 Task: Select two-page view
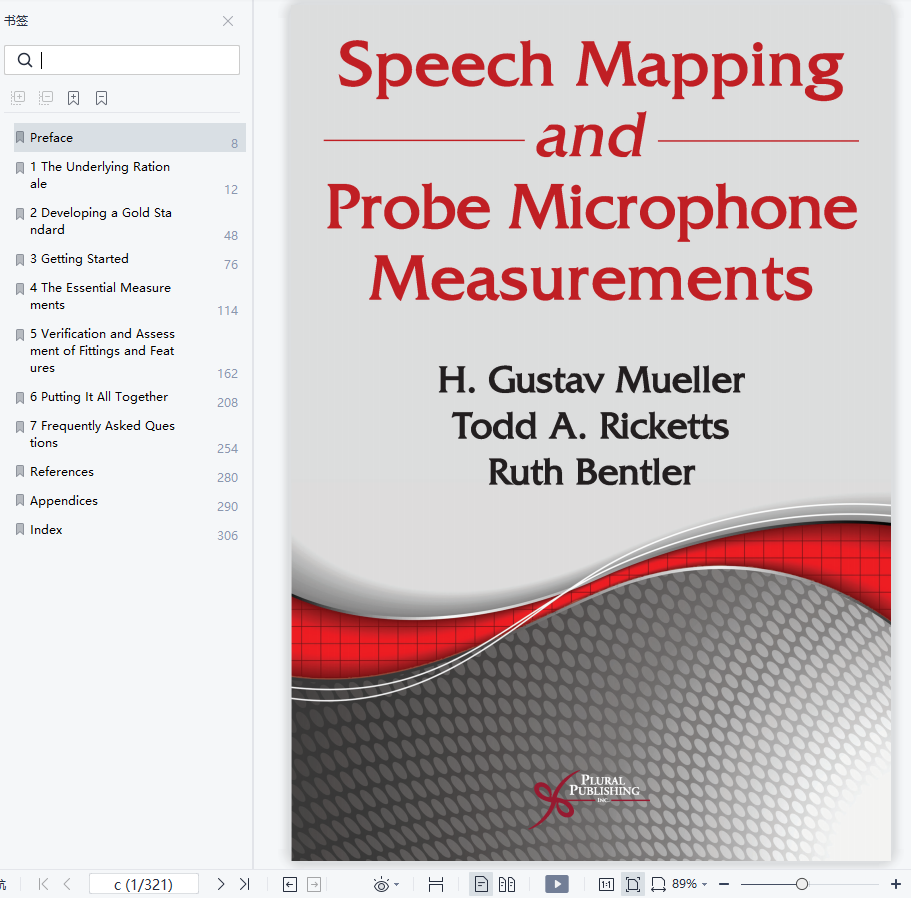coord(507,884)
